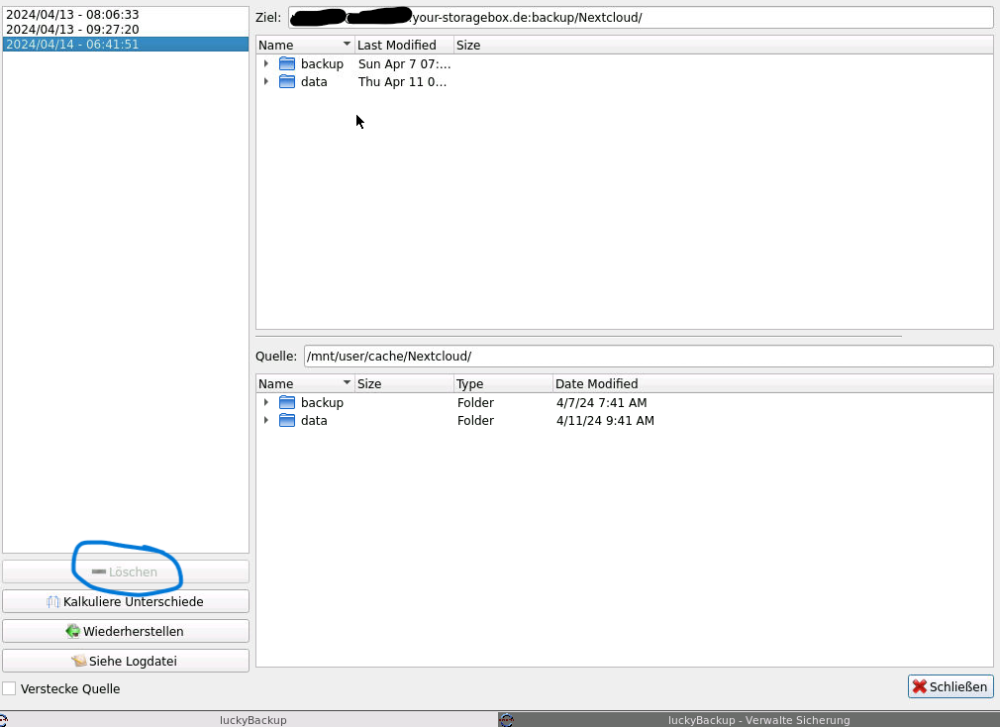Click data folder icon in Quelle list

pyautogui.click(x=287, y=420)
